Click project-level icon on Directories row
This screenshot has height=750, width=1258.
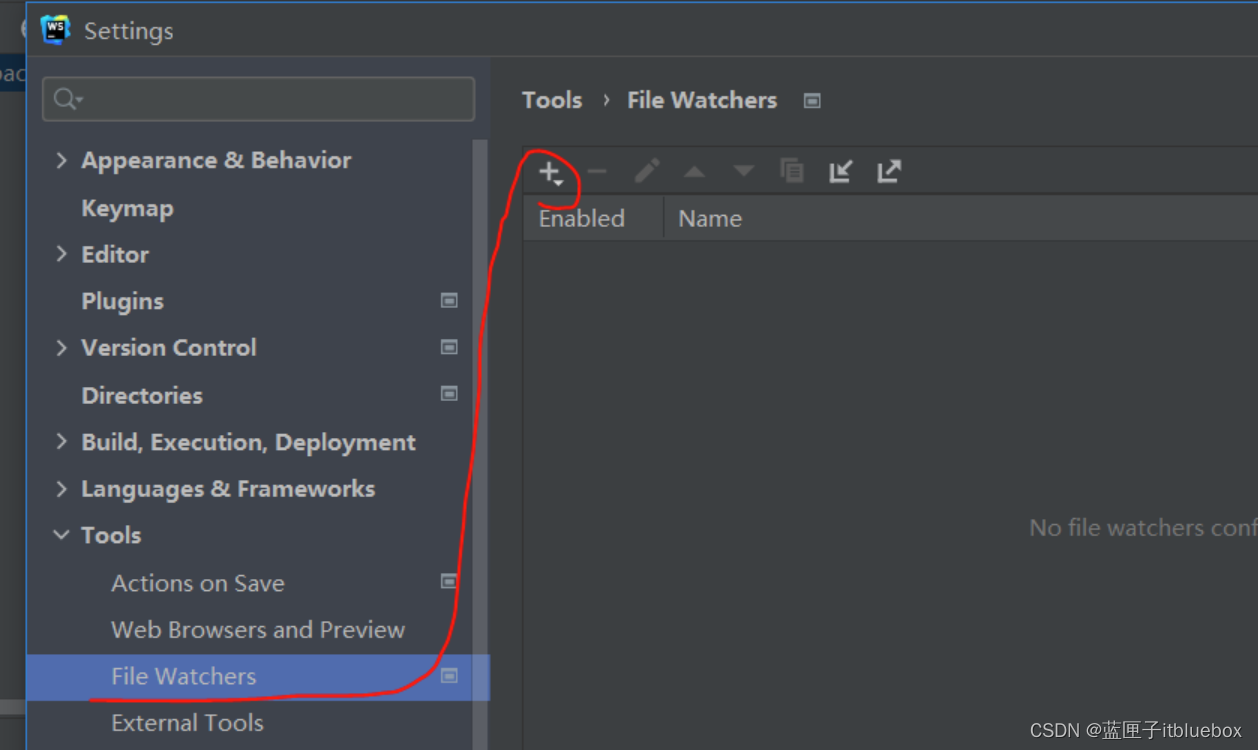click(x=449, y=394)
